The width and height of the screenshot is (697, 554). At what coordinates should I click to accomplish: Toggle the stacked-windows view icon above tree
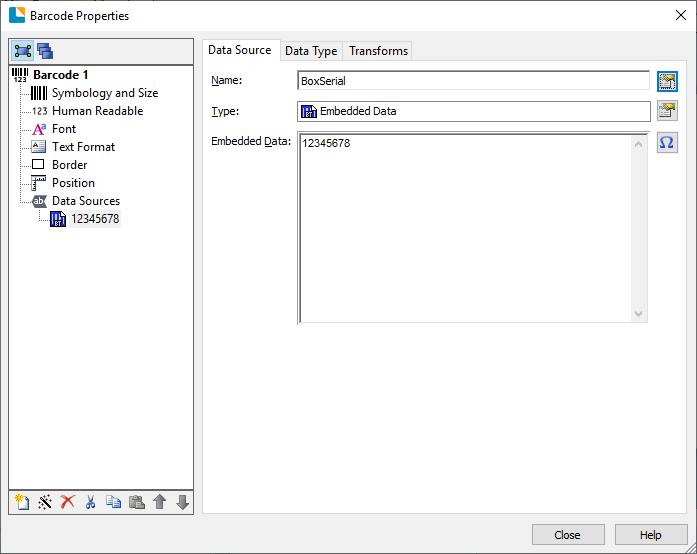(x=45, y=52)
